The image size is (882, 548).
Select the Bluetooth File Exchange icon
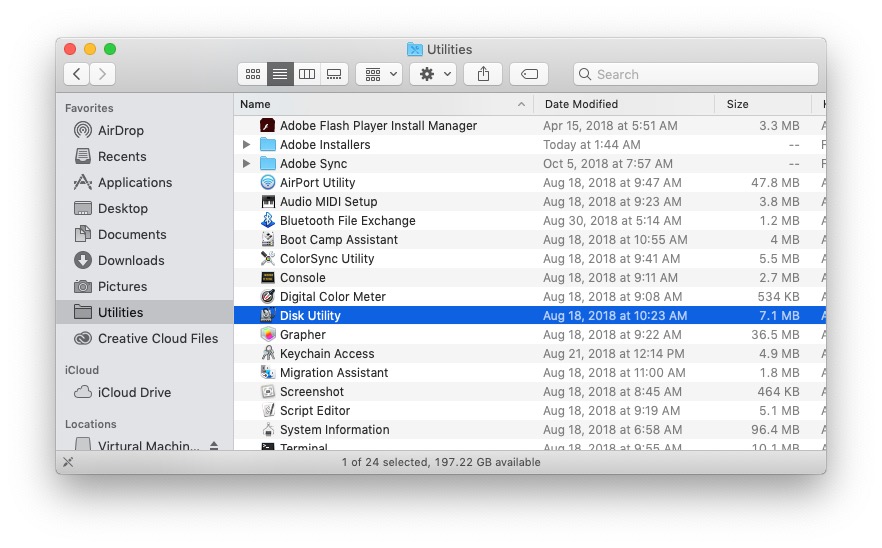[268, 221]
